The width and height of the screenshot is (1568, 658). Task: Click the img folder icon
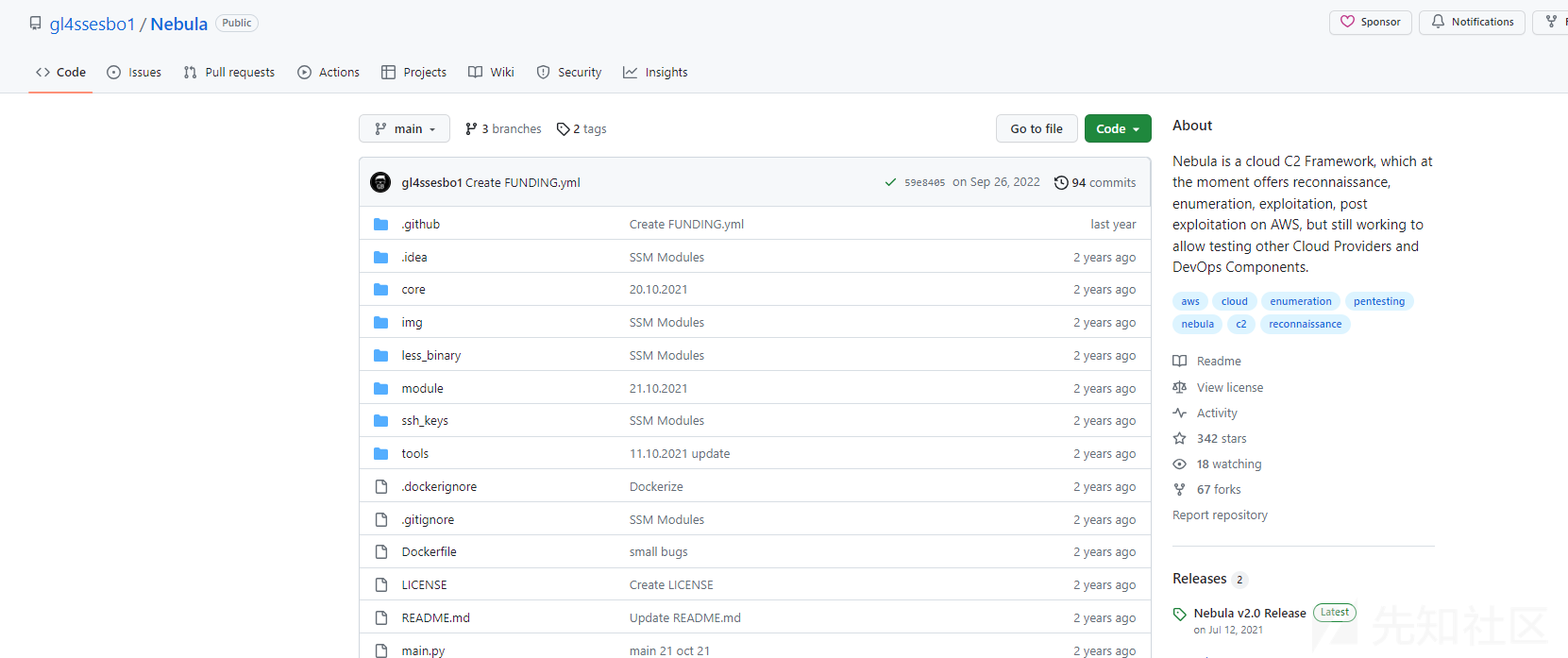click(x=381, y=323)
